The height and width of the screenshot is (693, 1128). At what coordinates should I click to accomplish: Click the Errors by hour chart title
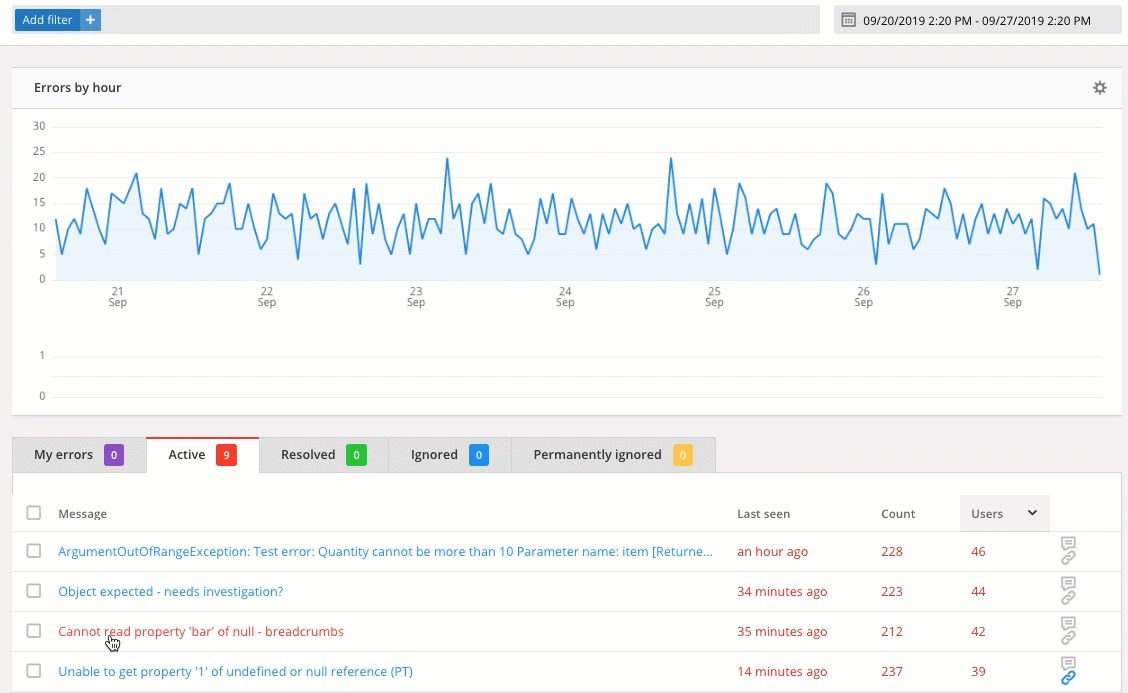(78, 88)
